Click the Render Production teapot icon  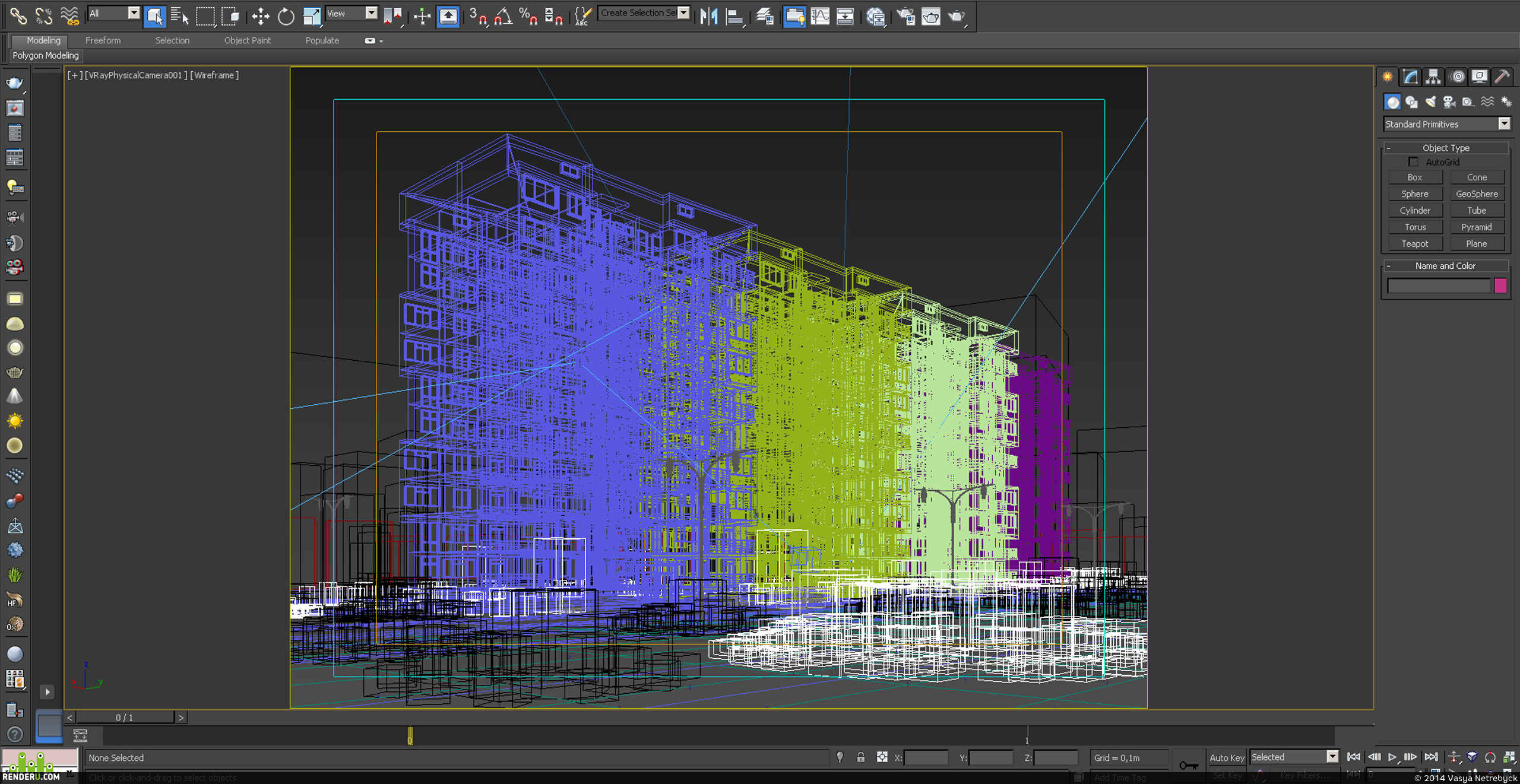click(956, 16)
